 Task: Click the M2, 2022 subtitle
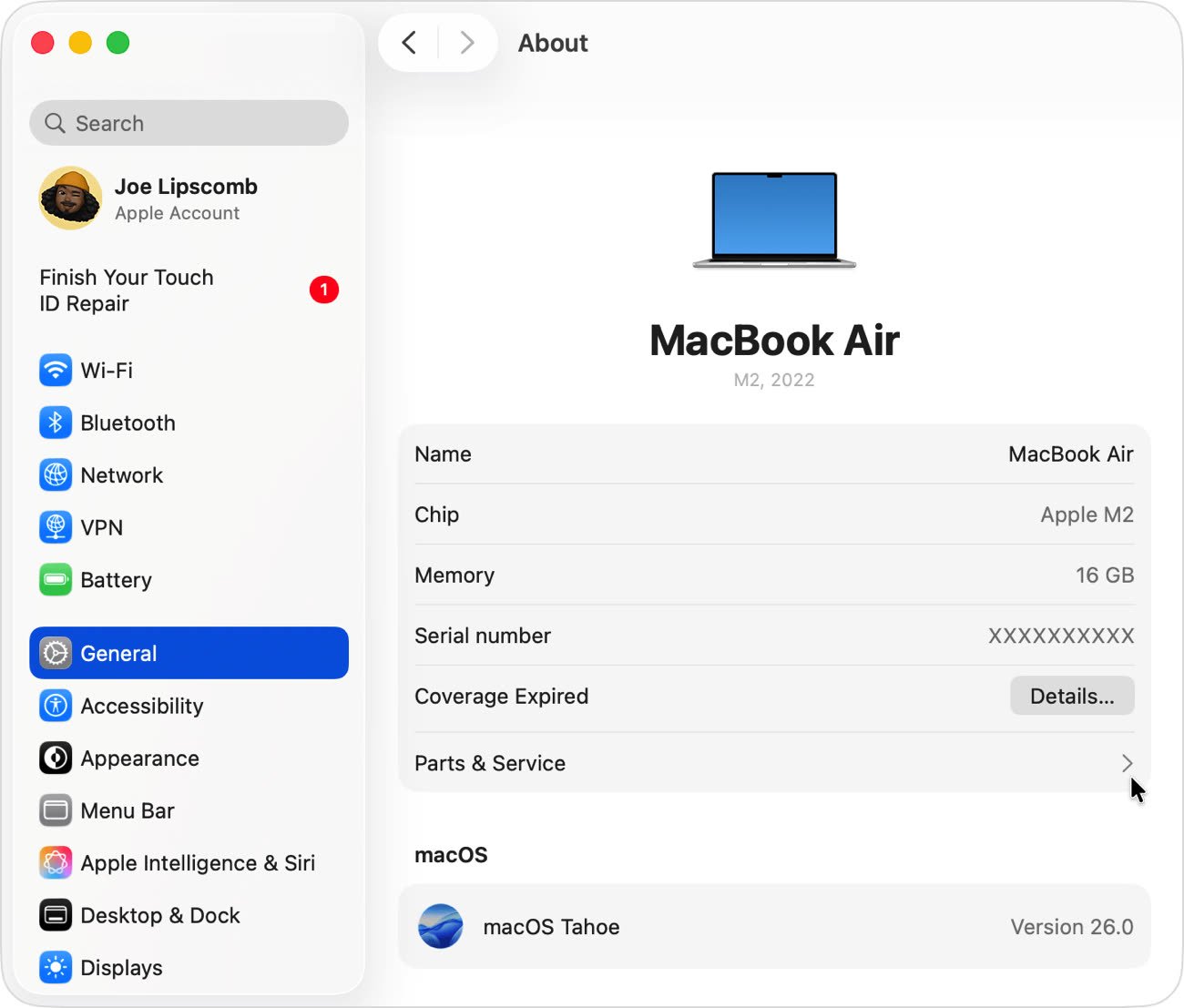pos(774,380)
